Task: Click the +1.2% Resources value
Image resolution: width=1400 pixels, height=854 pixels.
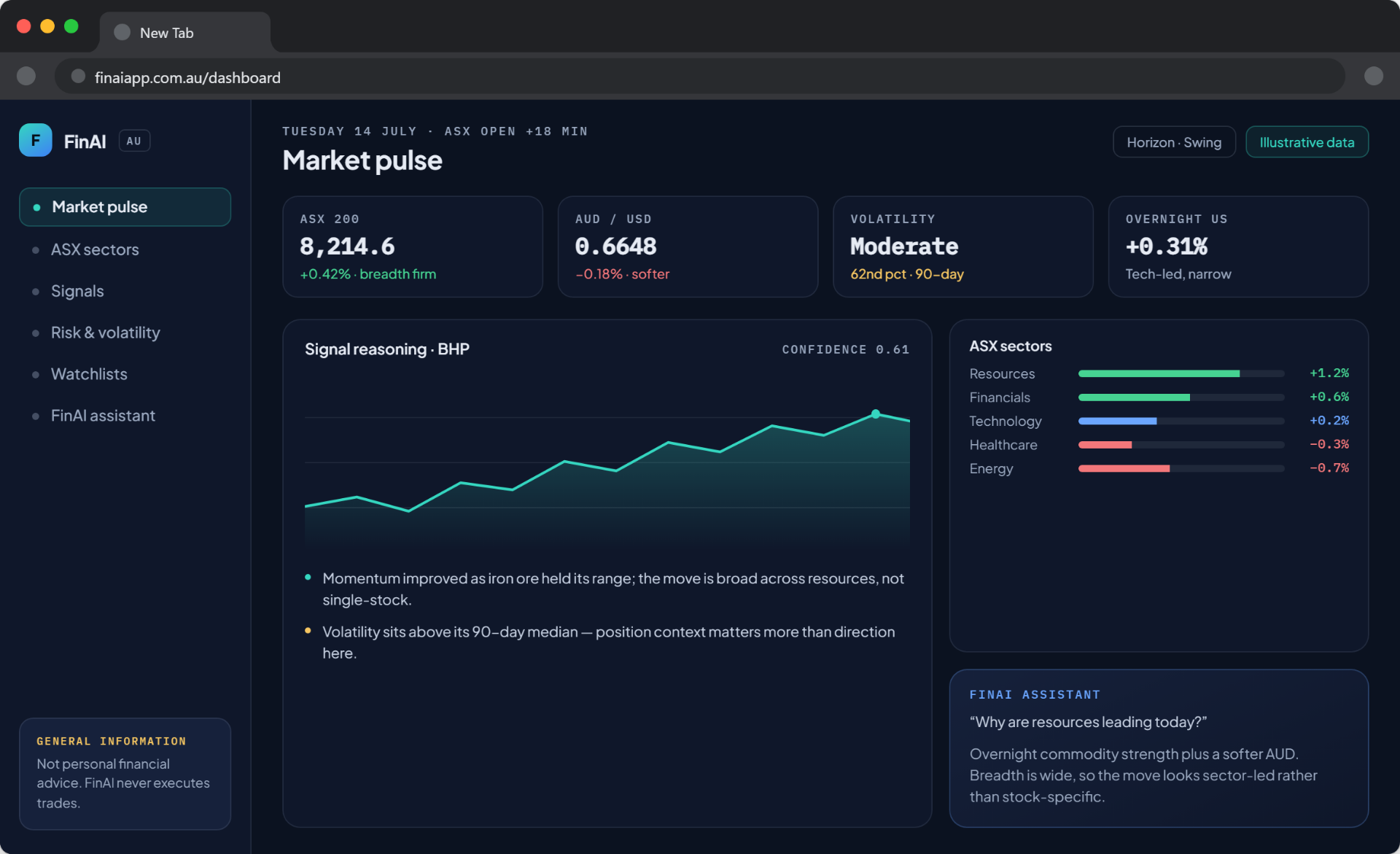Action: (1329, 373)
